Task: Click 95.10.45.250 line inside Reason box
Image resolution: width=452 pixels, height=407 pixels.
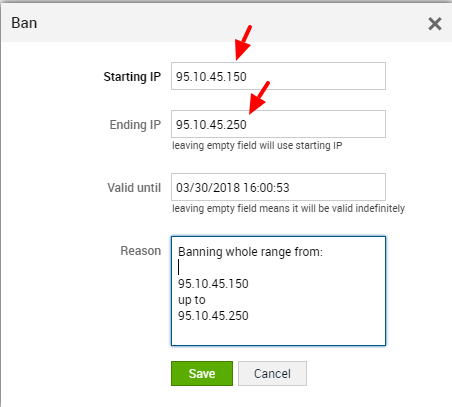Action: click(213, 316)
